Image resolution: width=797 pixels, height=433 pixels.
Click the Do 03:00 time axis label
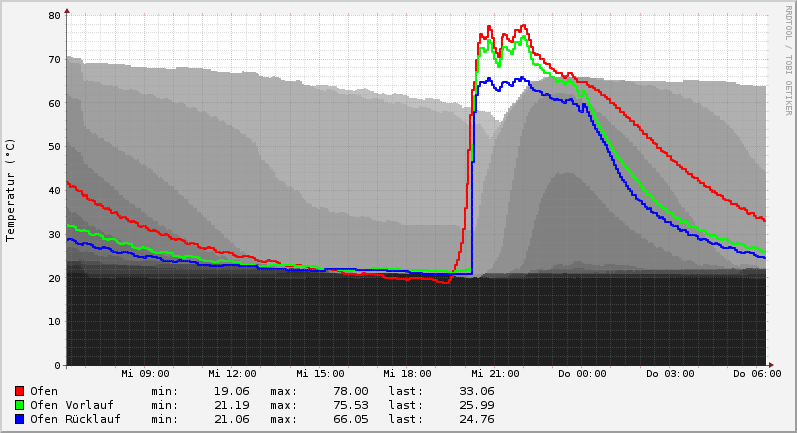click(x=670, y=374)
